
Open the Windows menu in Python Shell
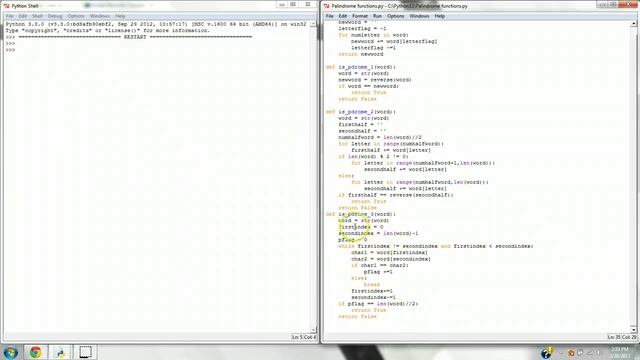(100, 16)
